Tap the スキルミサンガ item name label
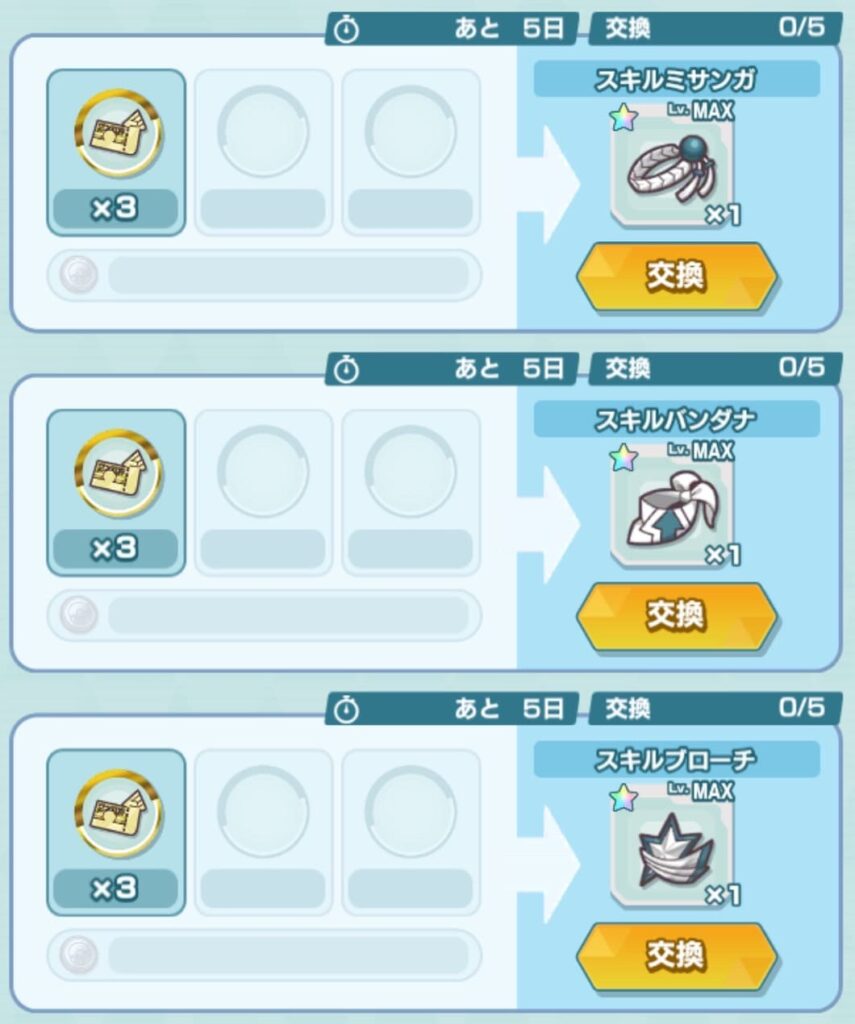 (x=677, y=79)
